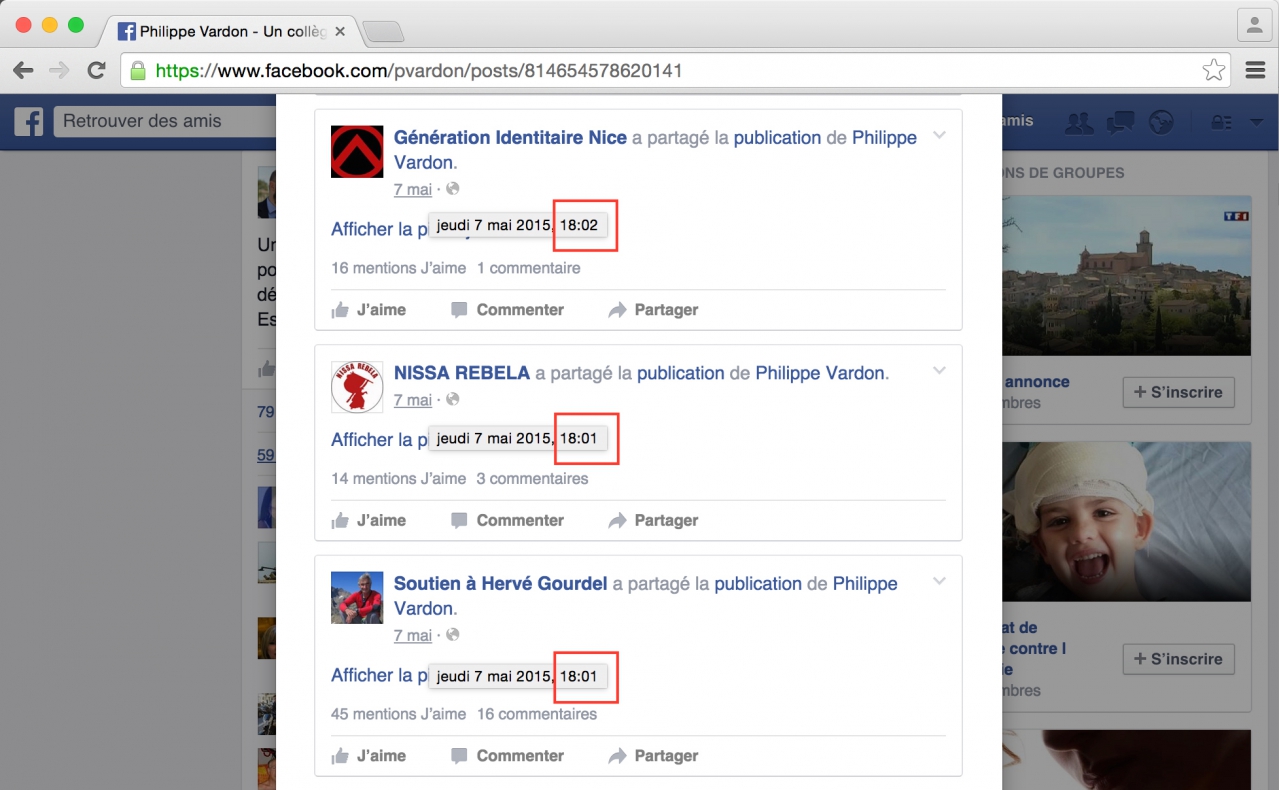Click 'publication' link in NISSA REBELA post
This screenshot has height=790, width=1279.
[680, 373]
